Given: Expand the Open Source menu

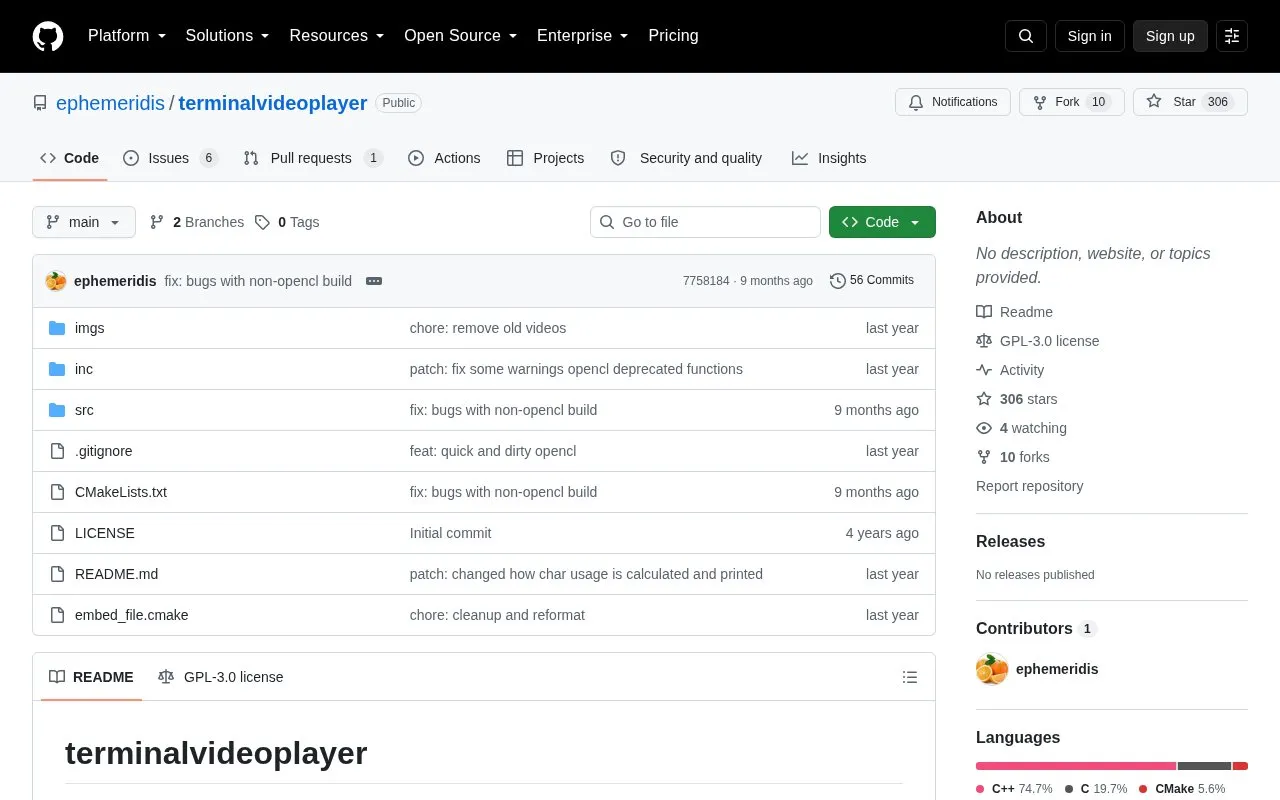Looking at the screenshot, I should point(460,36).
